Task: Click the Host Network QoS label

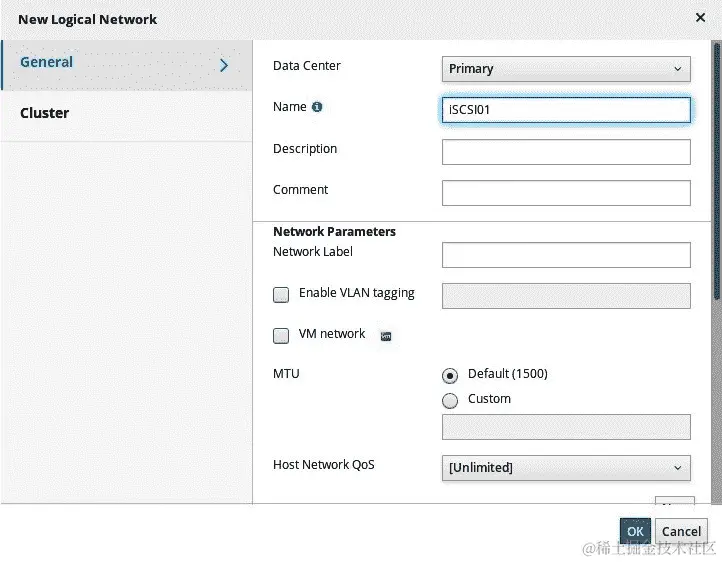Action: click(324, 465)
